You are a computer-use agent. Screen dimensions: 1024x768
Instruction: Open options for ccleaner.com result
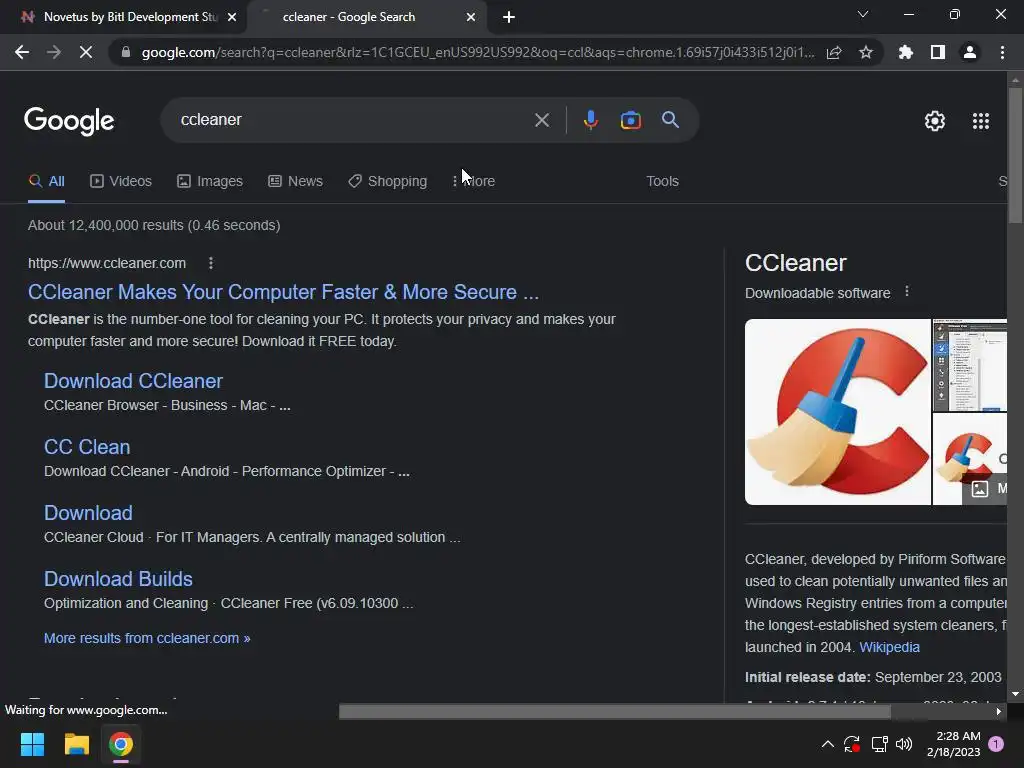coord(210,263)
